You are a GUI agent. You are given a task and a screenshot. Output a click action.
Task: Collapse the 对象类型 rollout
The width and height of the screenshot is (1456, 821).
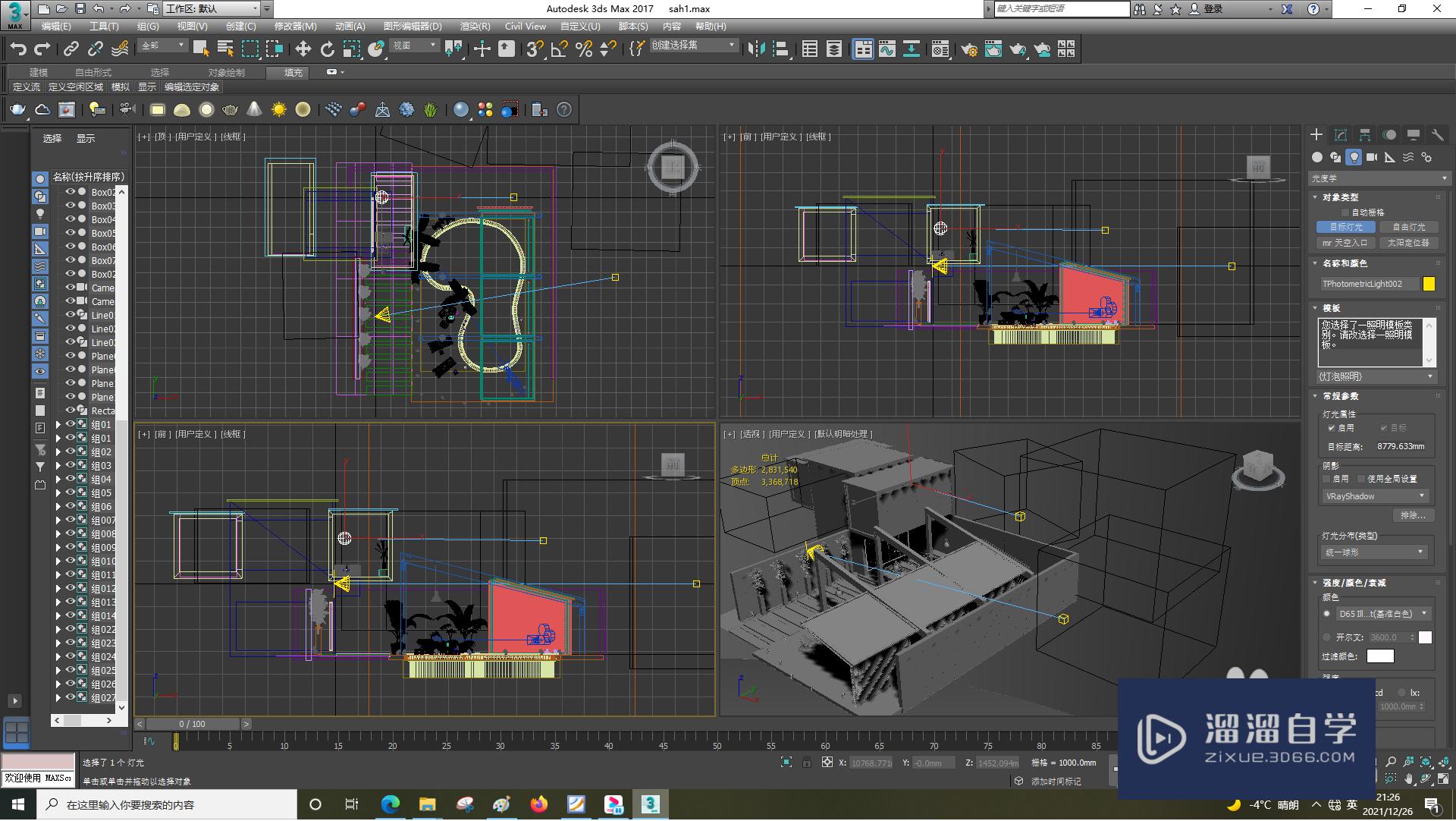[1316, 197]
